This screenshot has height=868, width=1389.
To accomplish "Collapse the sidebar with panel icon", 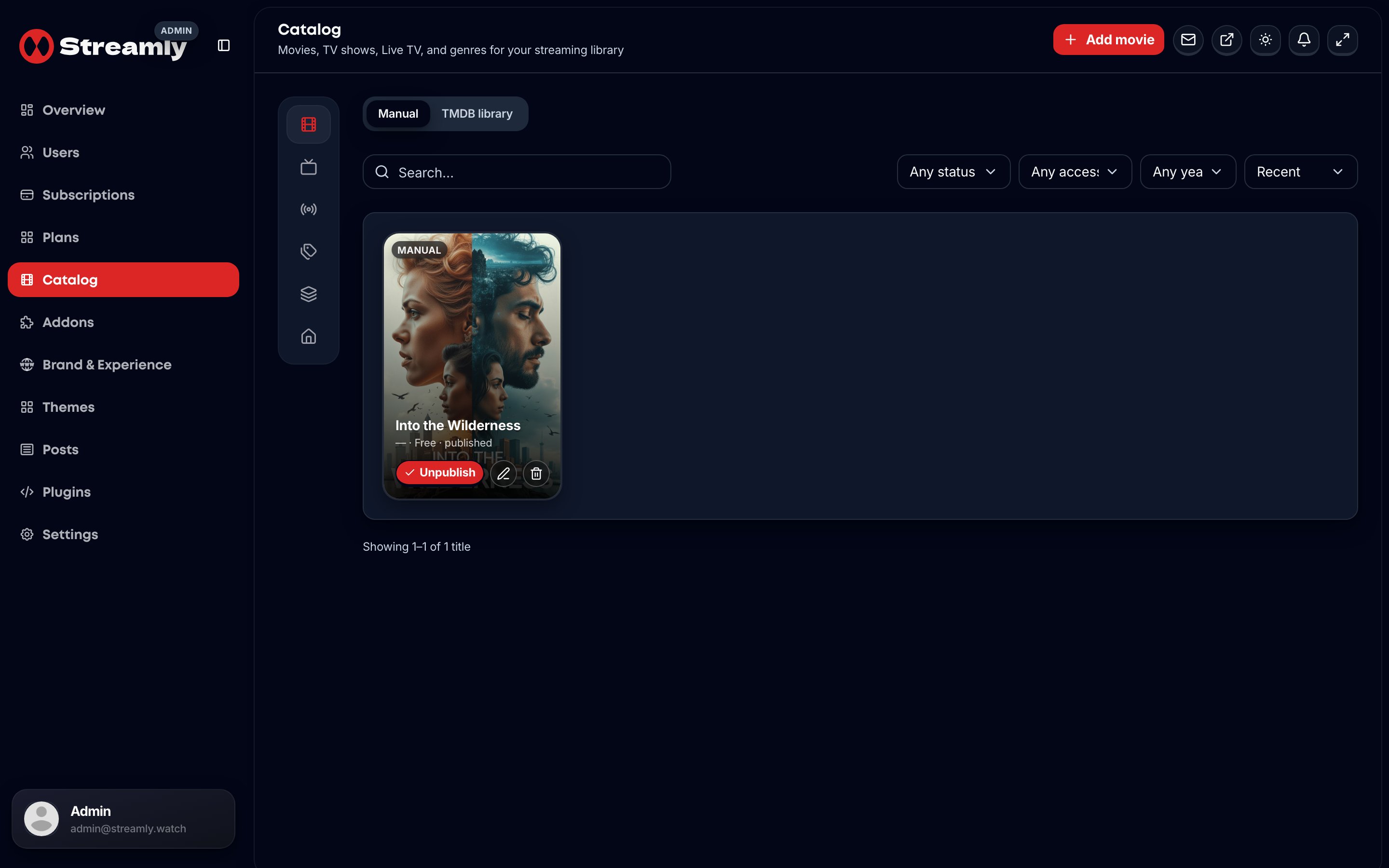I will pyautogui.click(x=224, y=45).
